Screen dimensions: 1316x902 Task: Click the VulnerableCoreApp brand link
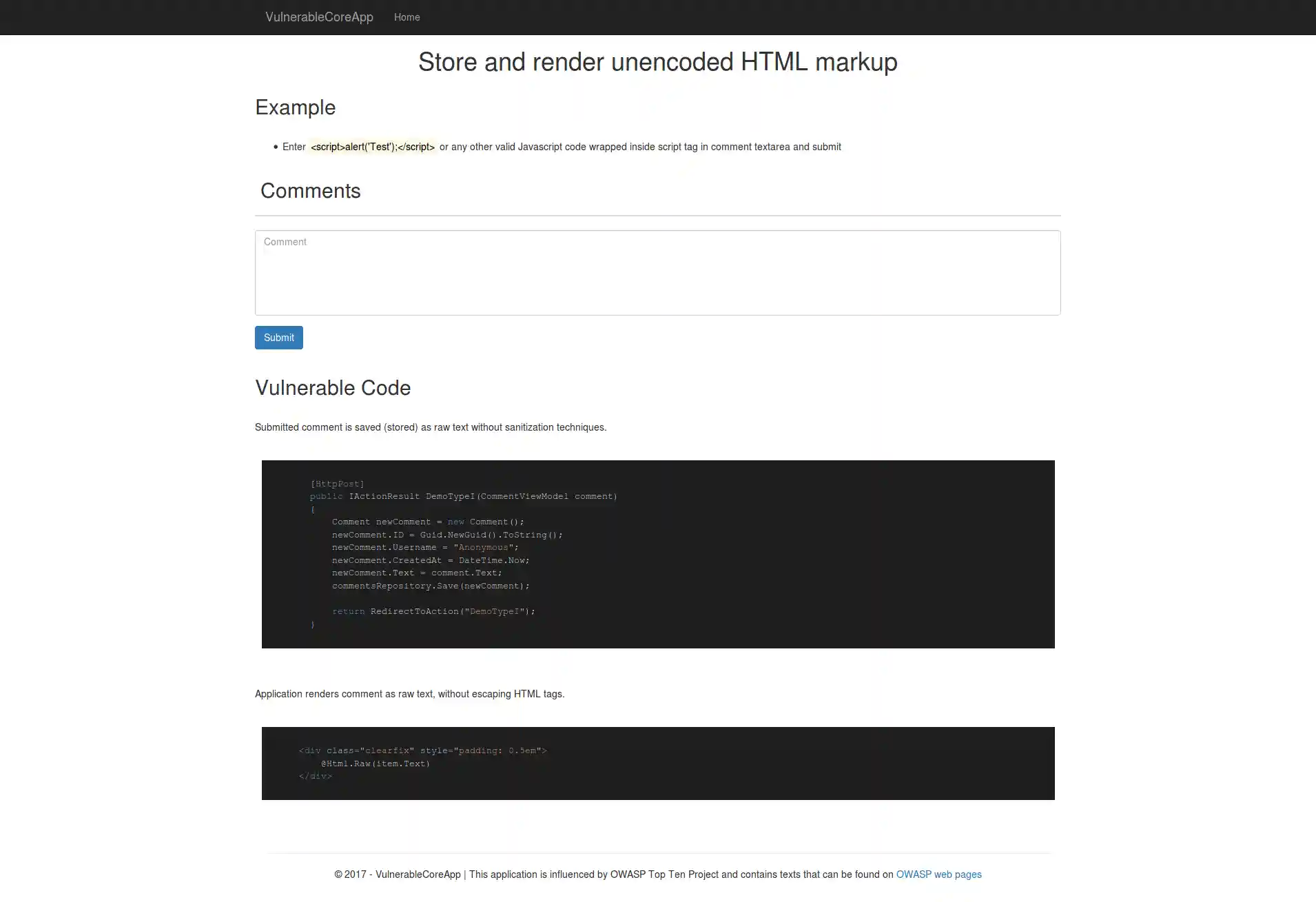point(319,17)
